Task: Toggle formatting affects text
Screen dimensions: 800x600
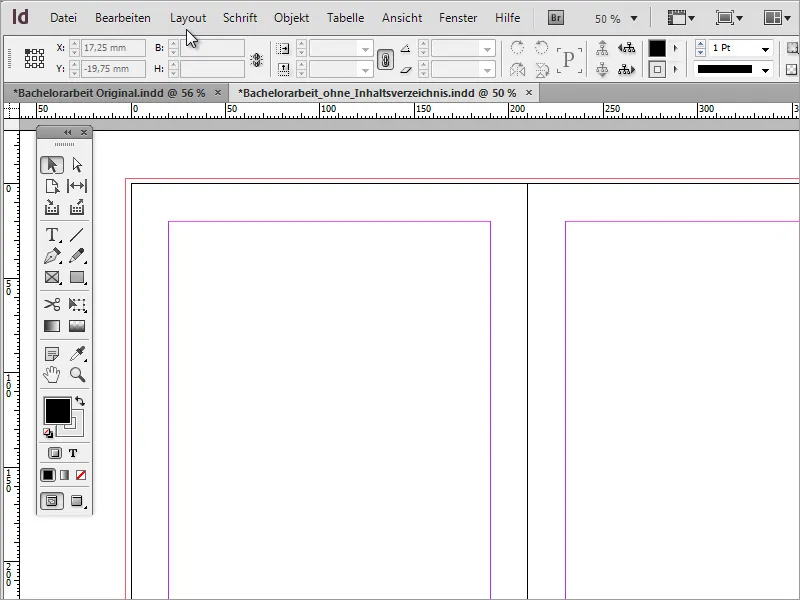Action: 73,453
